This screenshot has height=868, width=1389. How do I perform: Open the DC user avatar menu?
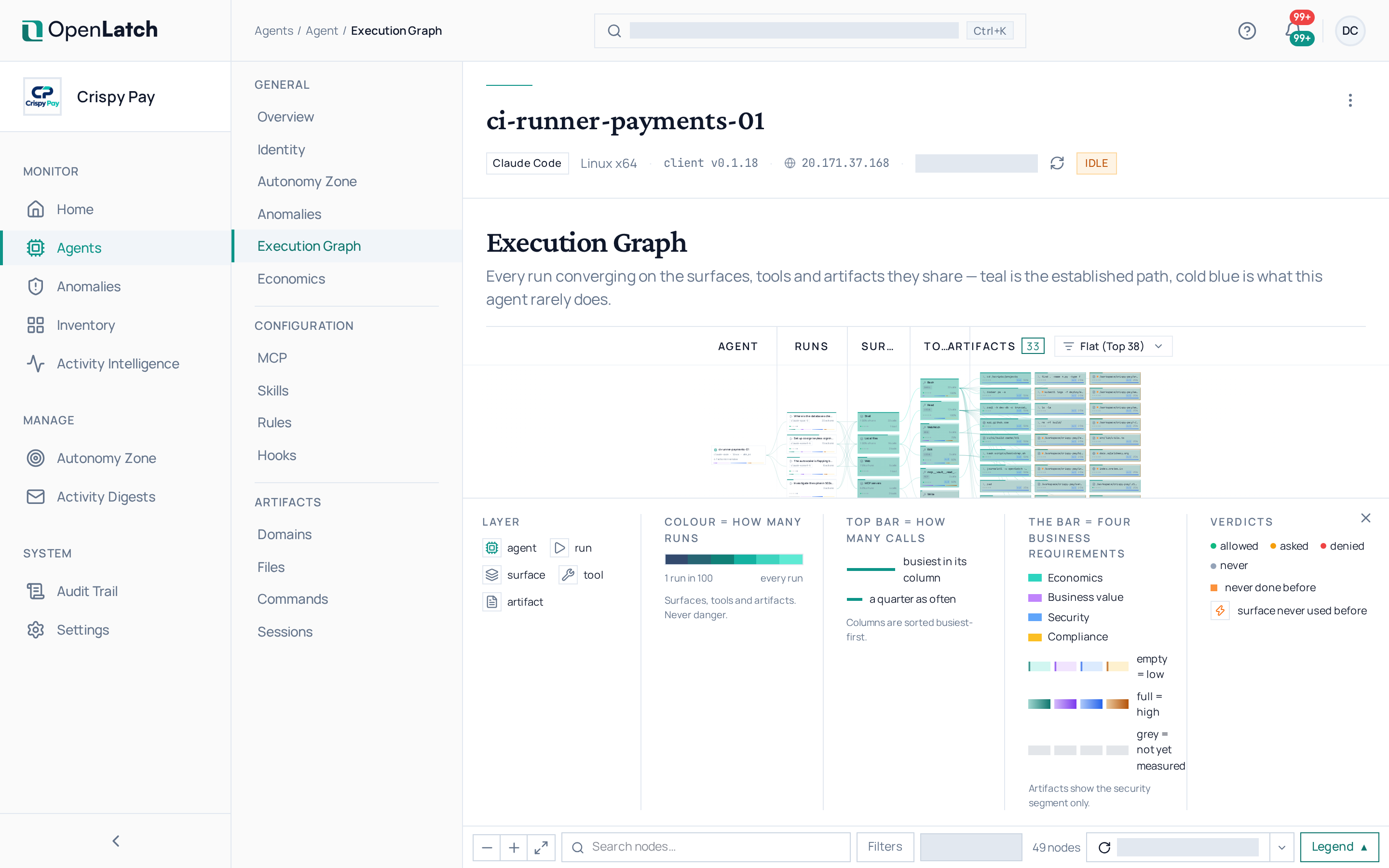click(x=1349, y=30)
